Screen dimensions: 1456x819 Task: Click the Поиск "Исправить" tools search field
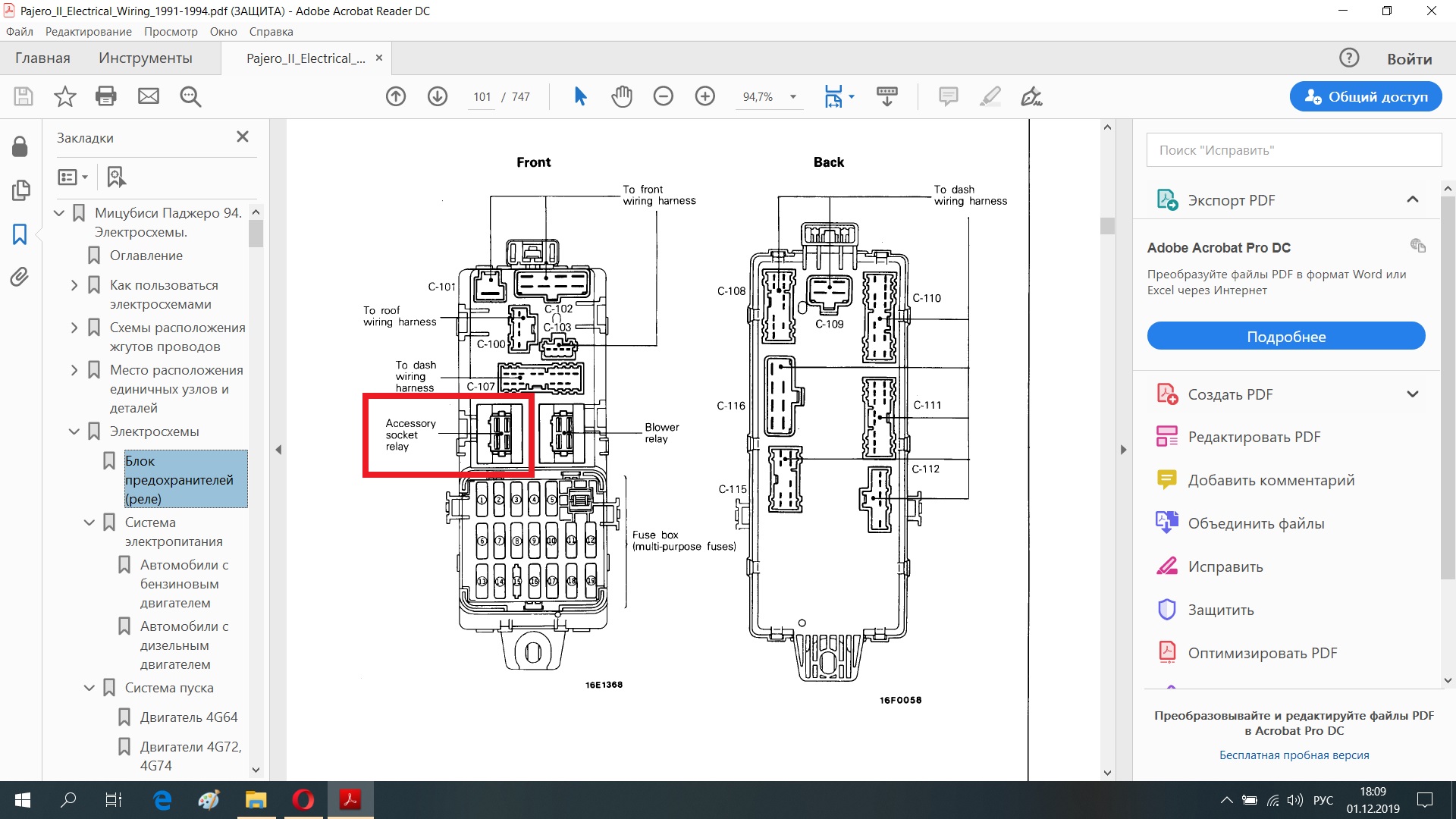pos(1294,150)
